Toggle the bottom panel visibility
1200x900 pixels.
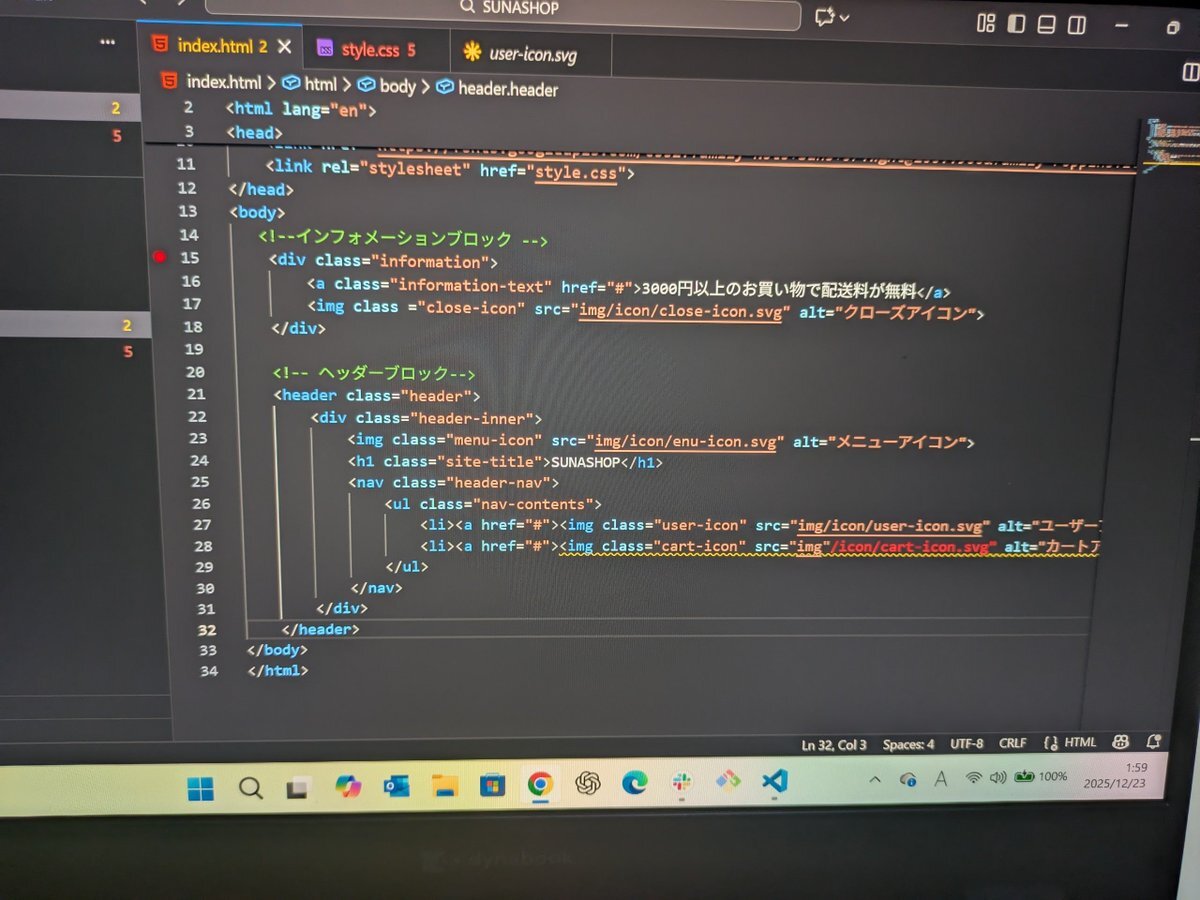click(x=1046, y=25)
